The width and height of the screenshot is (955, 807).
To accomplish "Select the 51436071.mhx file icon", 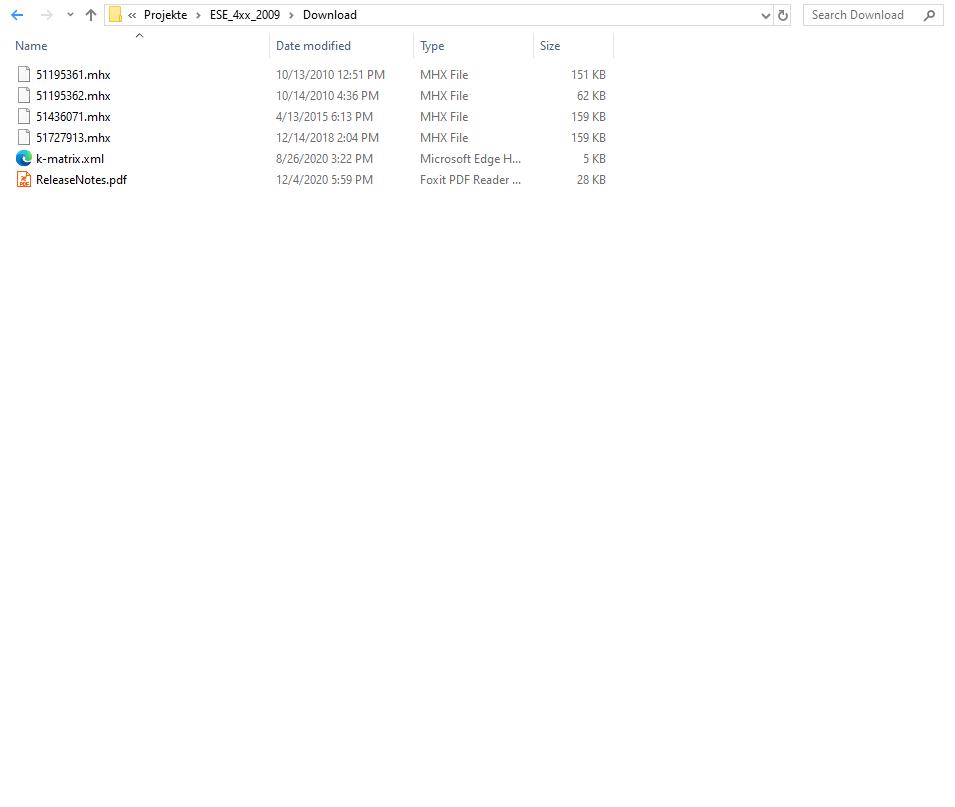I will 24,116.
